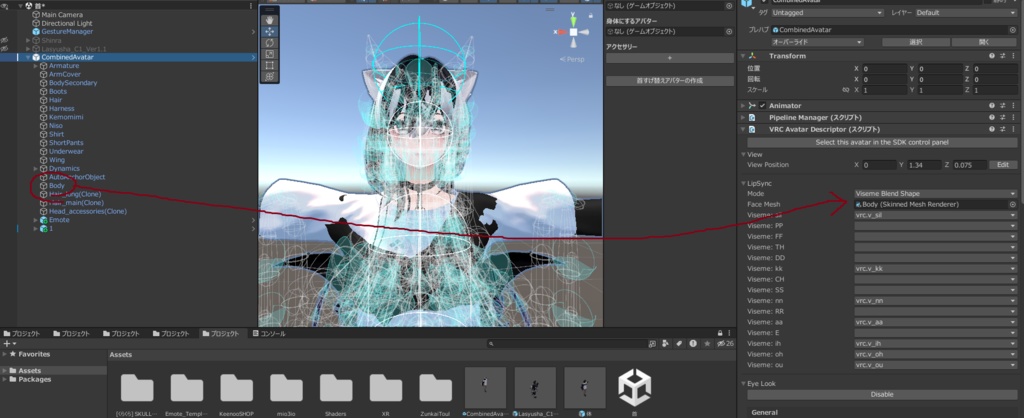Screen dimensions: 1024x418
Task: Expand the Pipeline Manager component foldout
Action: 743,118
